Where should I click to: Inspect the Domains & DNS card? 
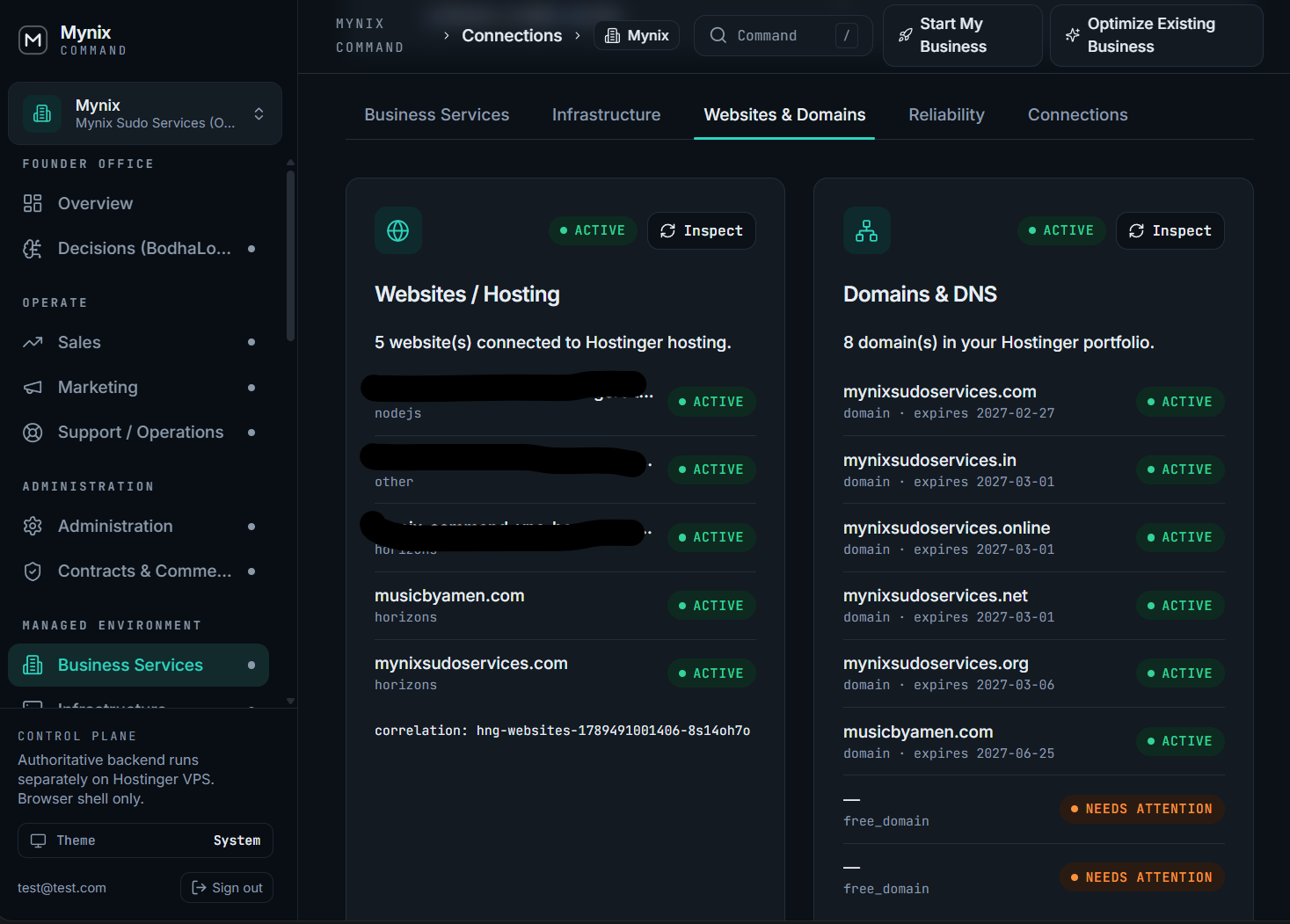point(1170,230)
